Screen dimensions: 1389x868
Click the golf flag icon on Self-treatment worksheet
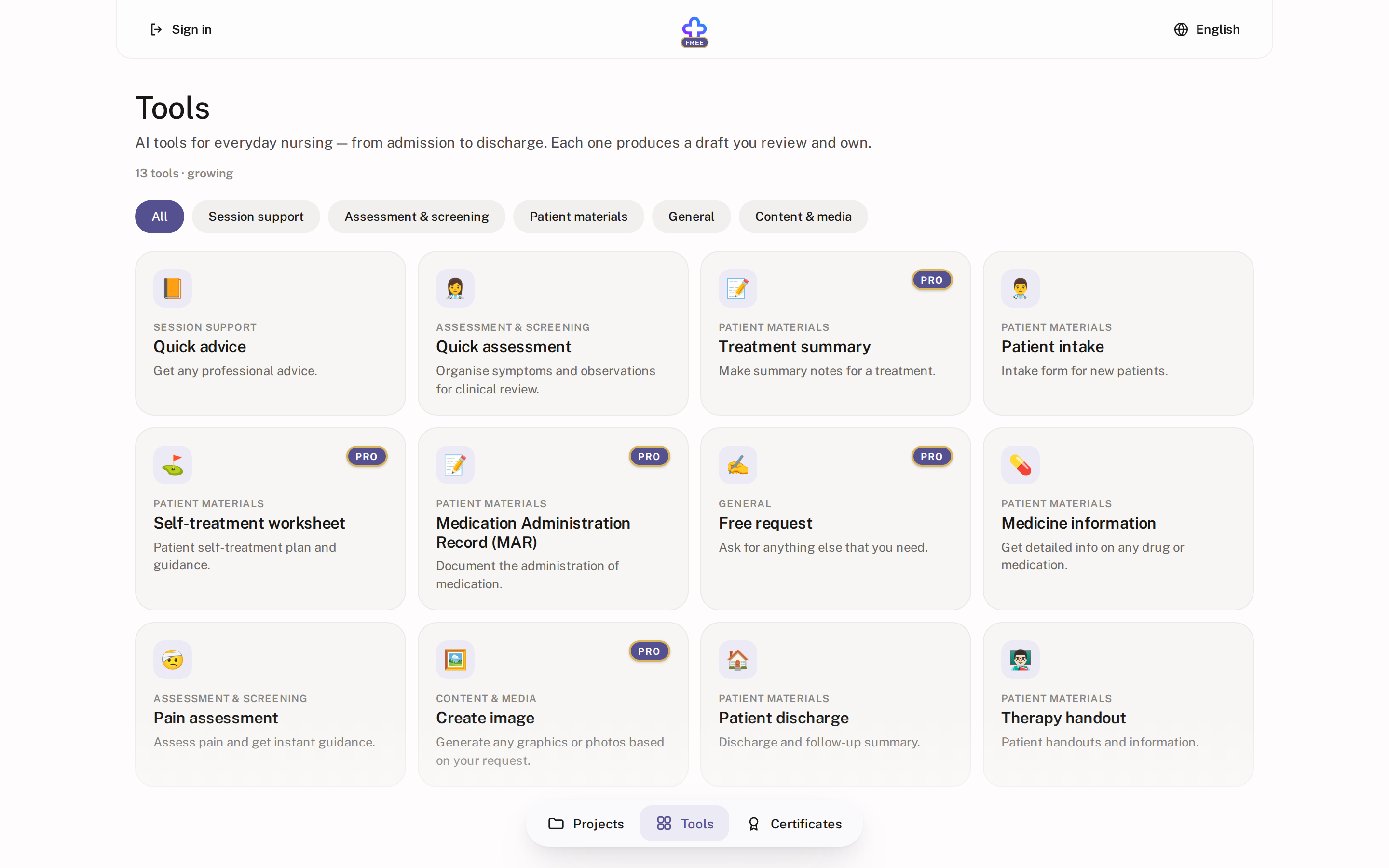click(172, 465)
